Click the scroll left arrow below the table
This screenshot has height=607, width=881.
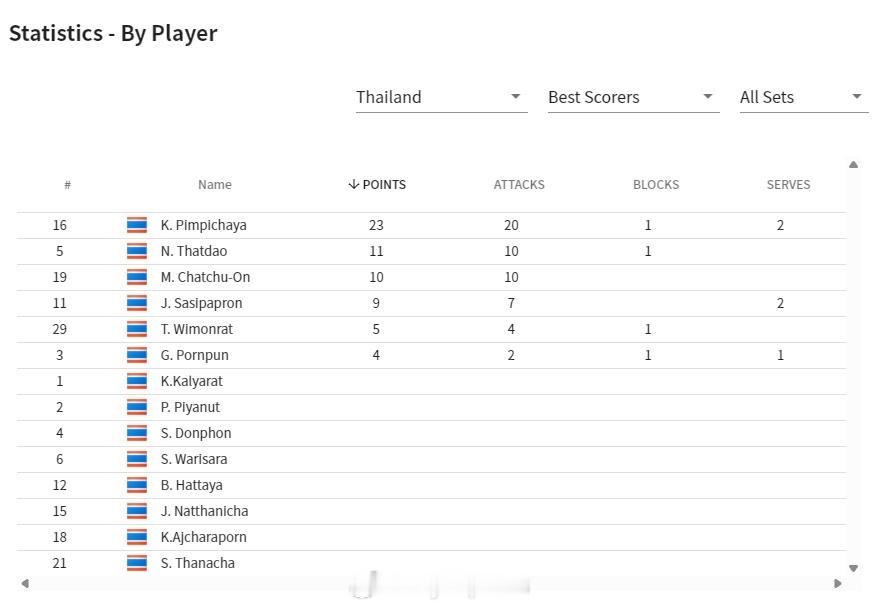point(25,583)
